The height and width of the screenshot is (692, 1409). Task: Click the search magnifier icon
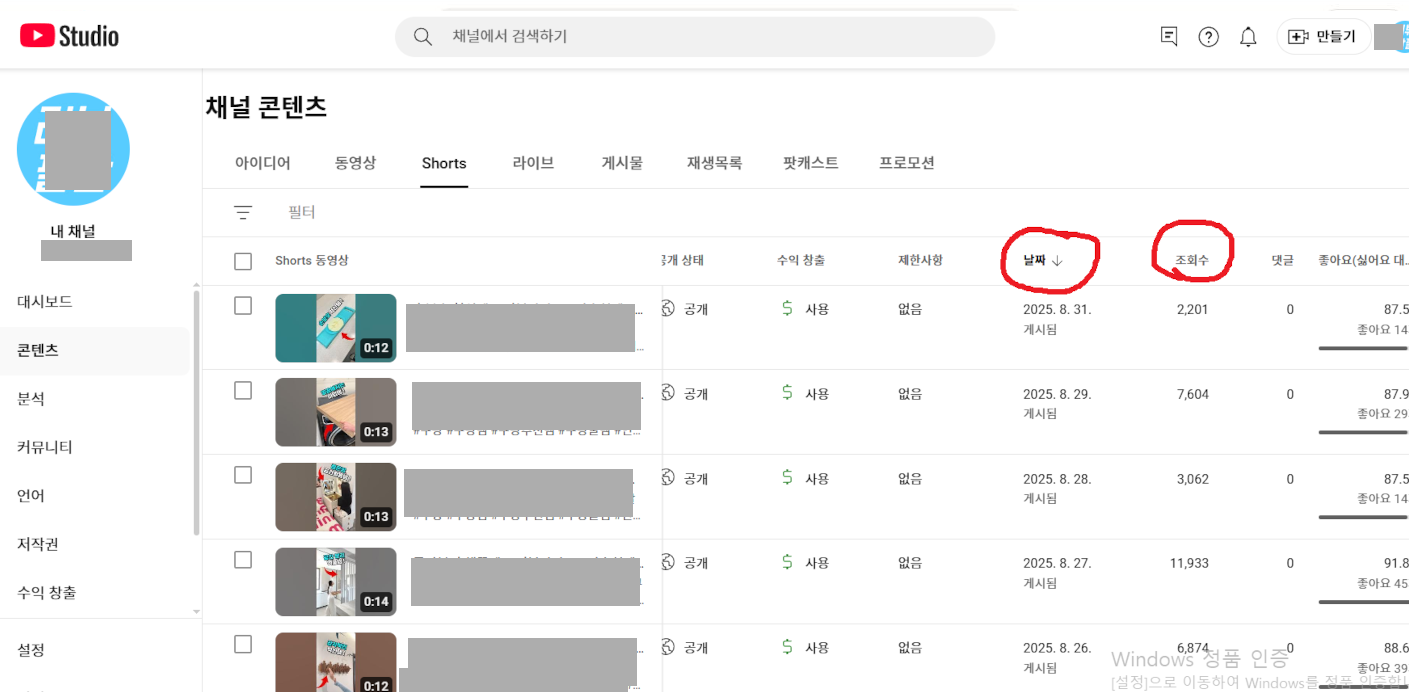[x=423, y=36]
